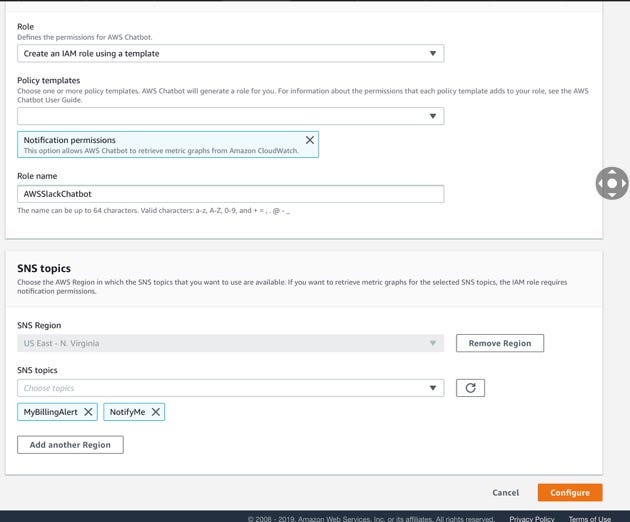Open the Role dropdown
This screenshot has height=522, width=630.
(x=230, y=53)
